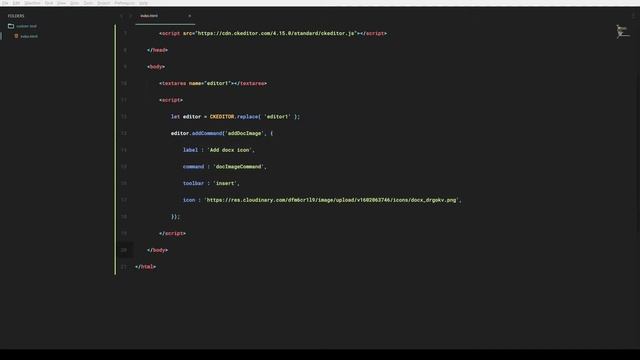Click the closing </script> tag
Viewport: 640px width, 360px height.
[x=173, y=233]
